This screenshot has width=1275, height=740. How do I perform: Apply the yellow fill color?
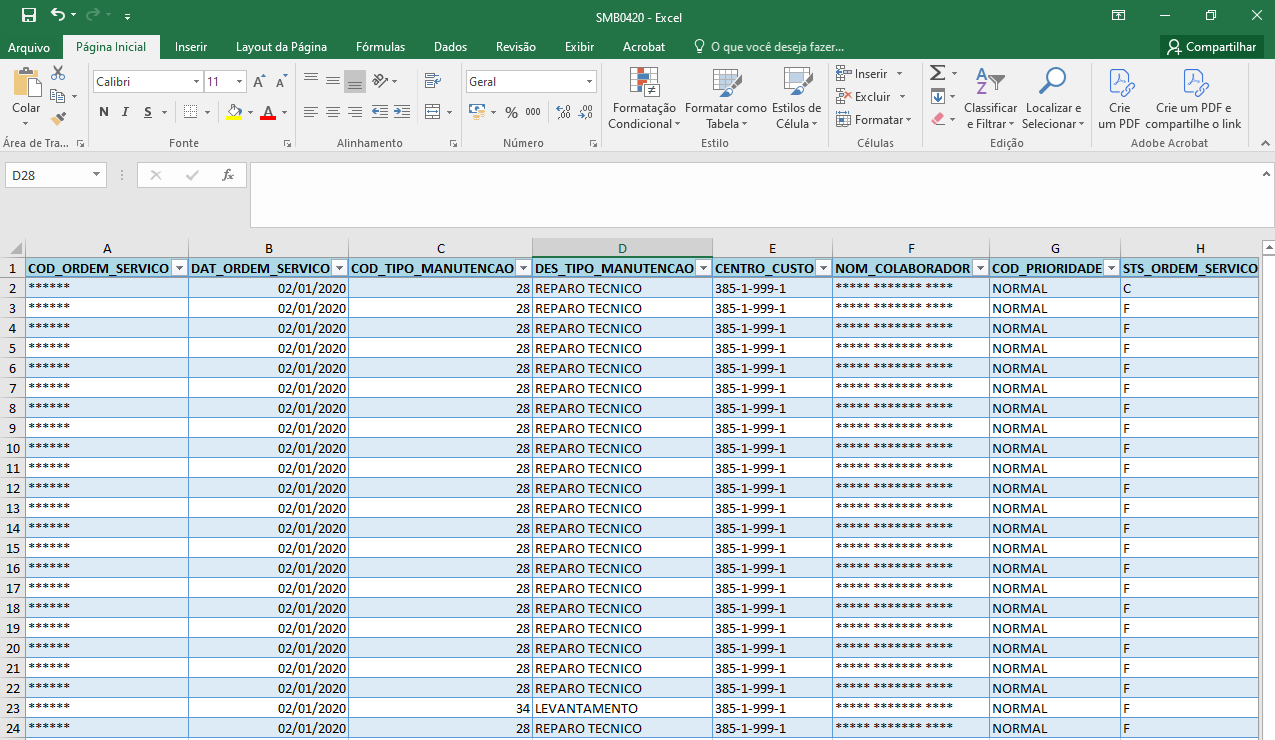pos(233,112)
